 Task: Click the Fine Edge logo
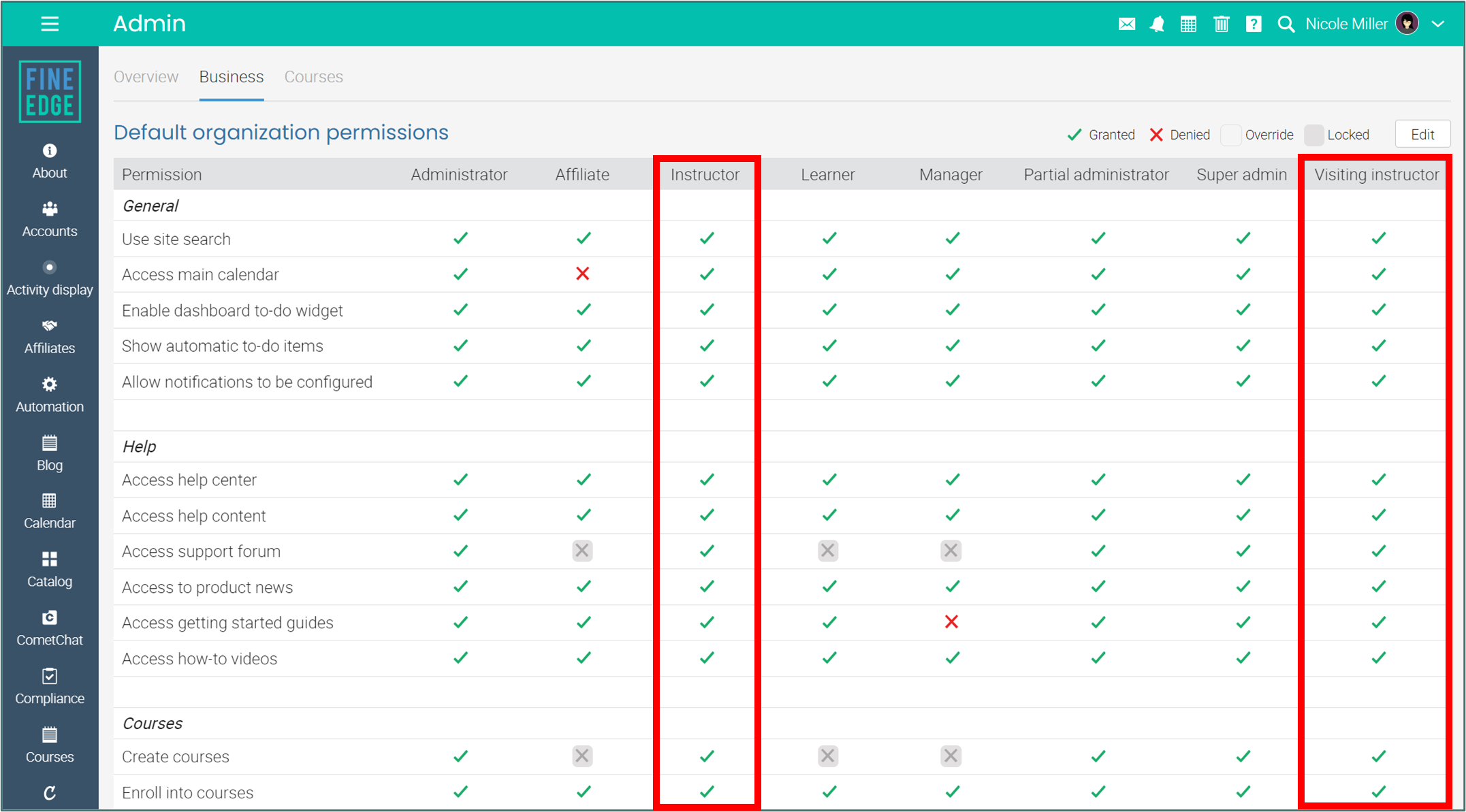click(50, 92)
